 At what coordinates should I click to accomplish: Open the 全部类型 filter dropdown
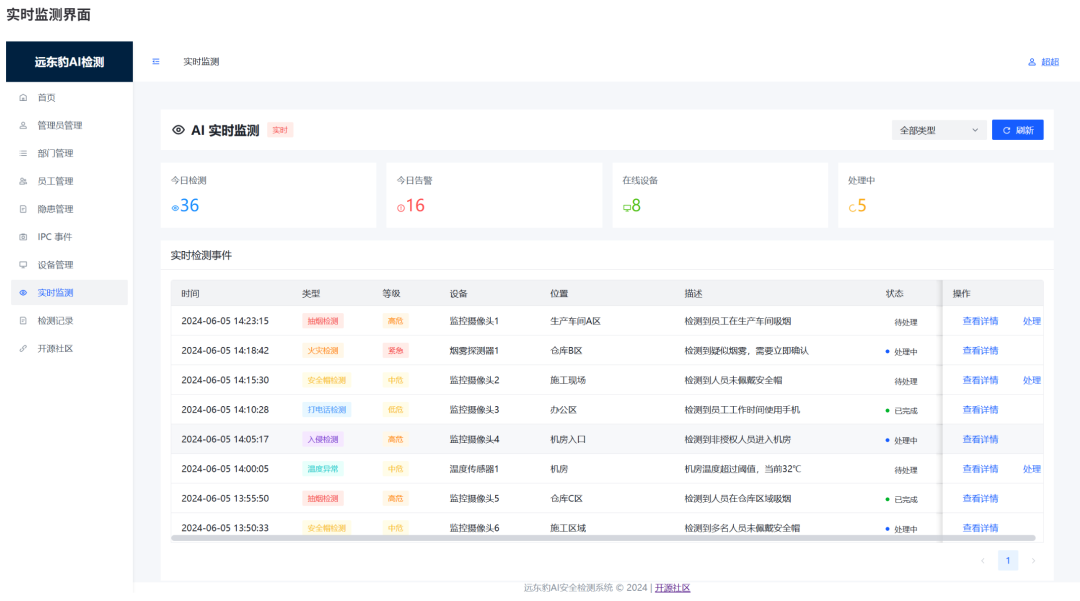[x=938, y=130]
